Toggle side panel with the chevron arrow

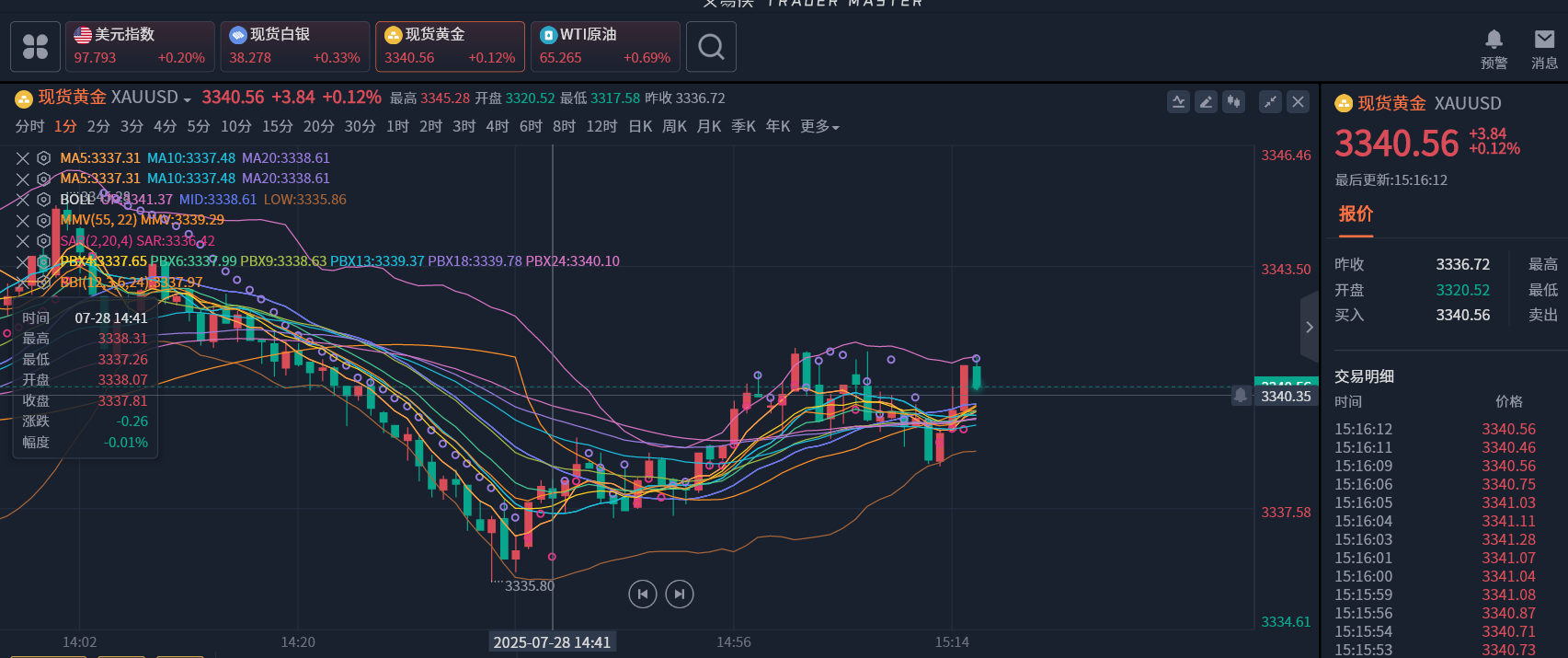click(x=1309, y=327)
